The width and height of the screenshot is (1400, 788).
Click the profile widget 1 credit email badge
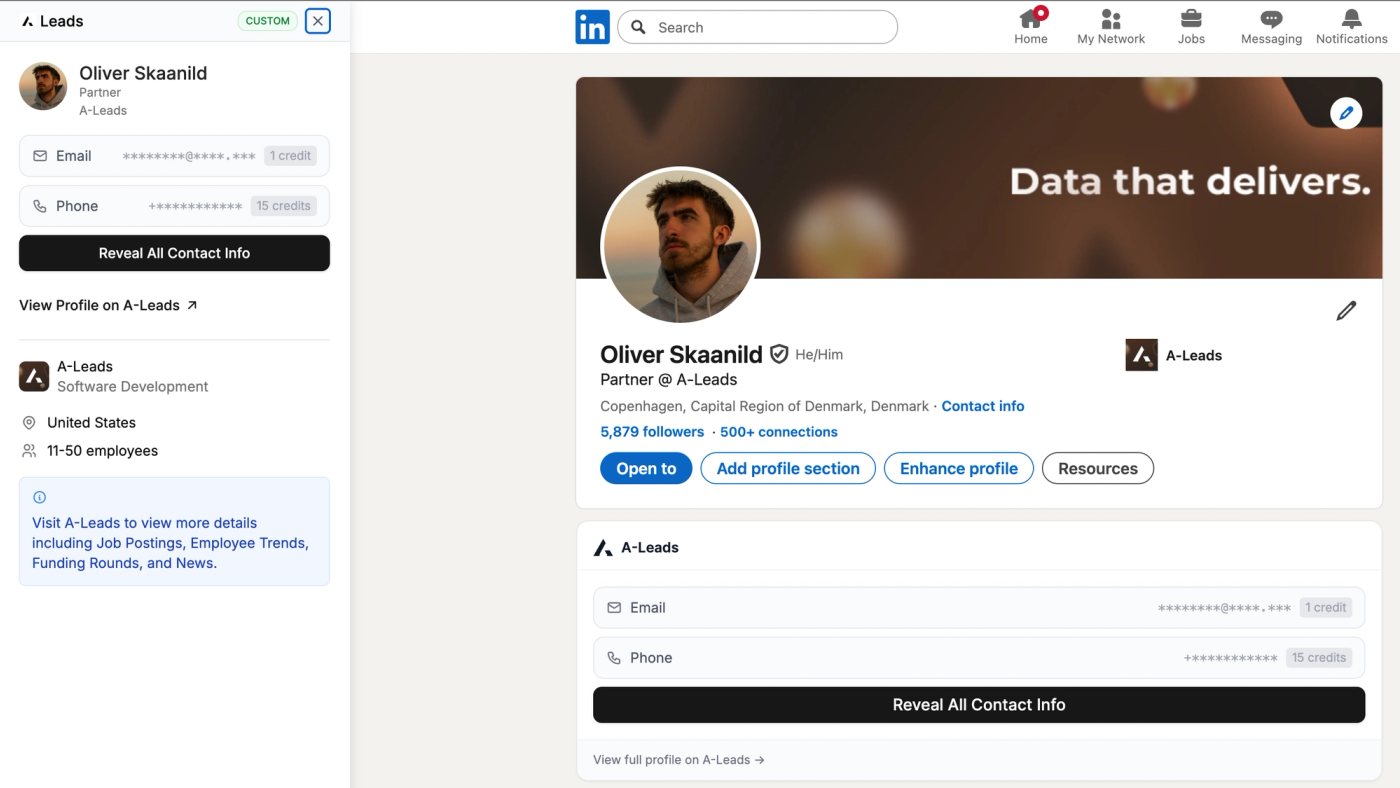[1326, 607]
